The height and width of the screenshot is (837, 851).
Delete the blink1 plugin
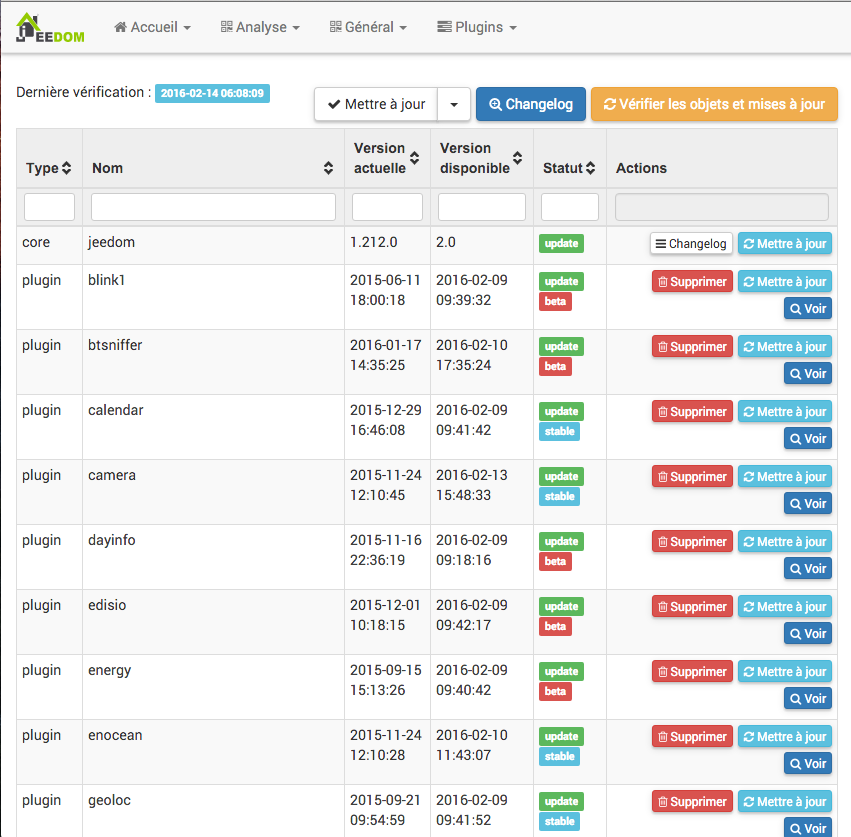tap(692, 282)
